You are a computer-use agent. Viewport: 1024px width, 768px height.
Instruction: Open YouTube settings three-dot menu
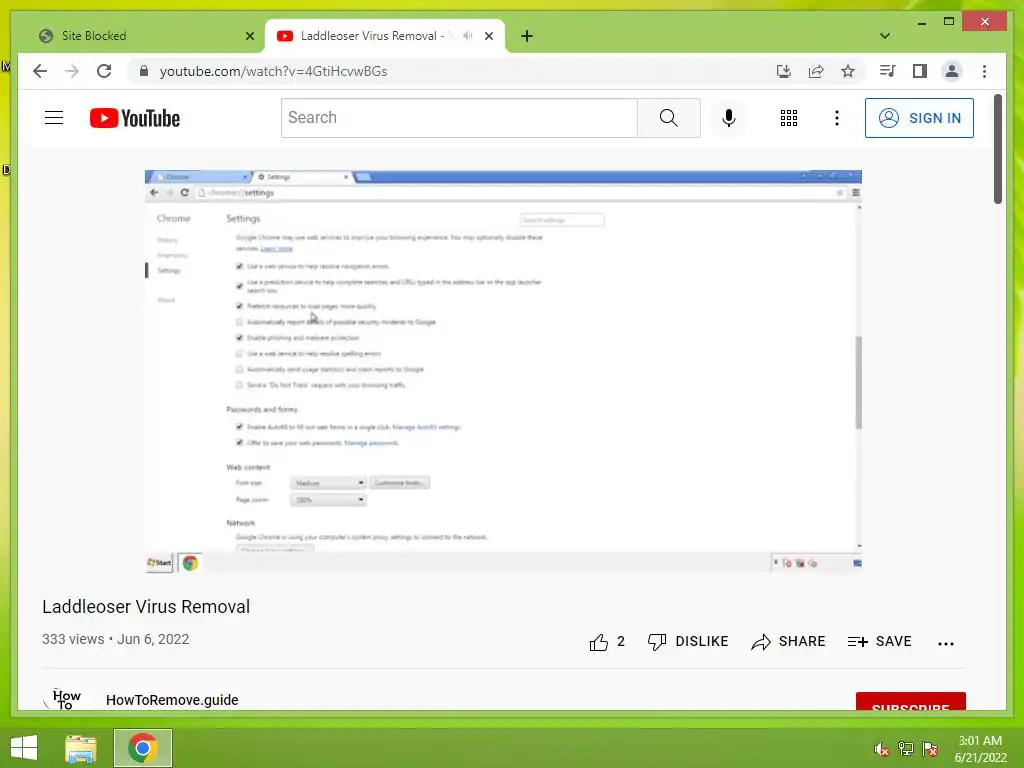837,118
